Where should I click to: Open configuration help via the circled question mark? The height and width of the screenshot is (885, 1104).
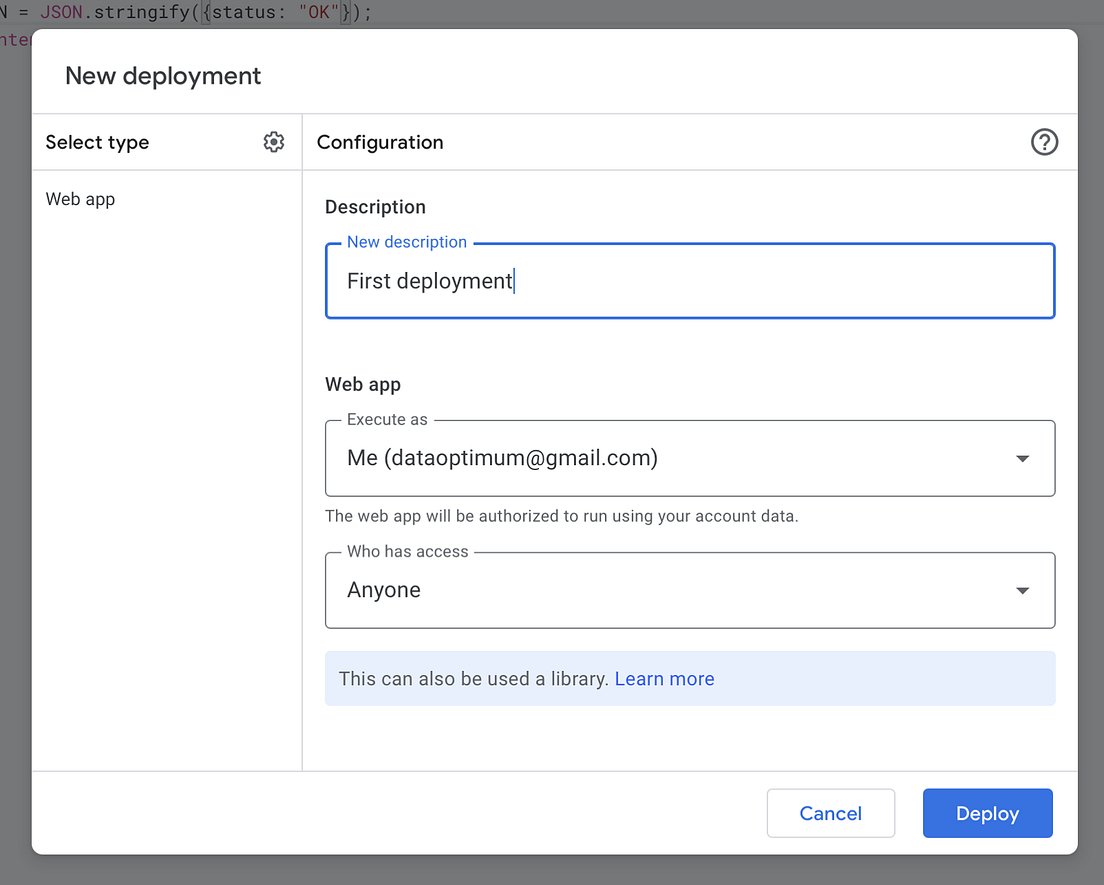1044,142
